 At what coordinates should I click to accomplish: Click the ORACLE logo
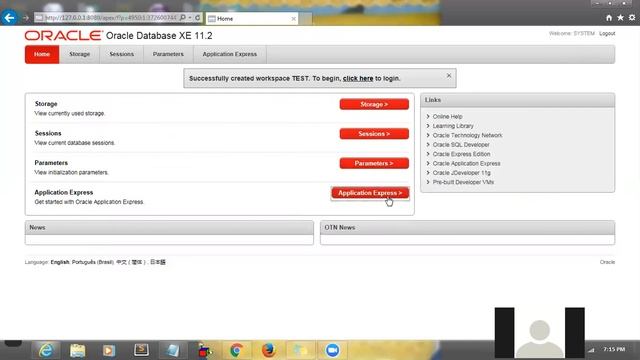click(63, 36)
